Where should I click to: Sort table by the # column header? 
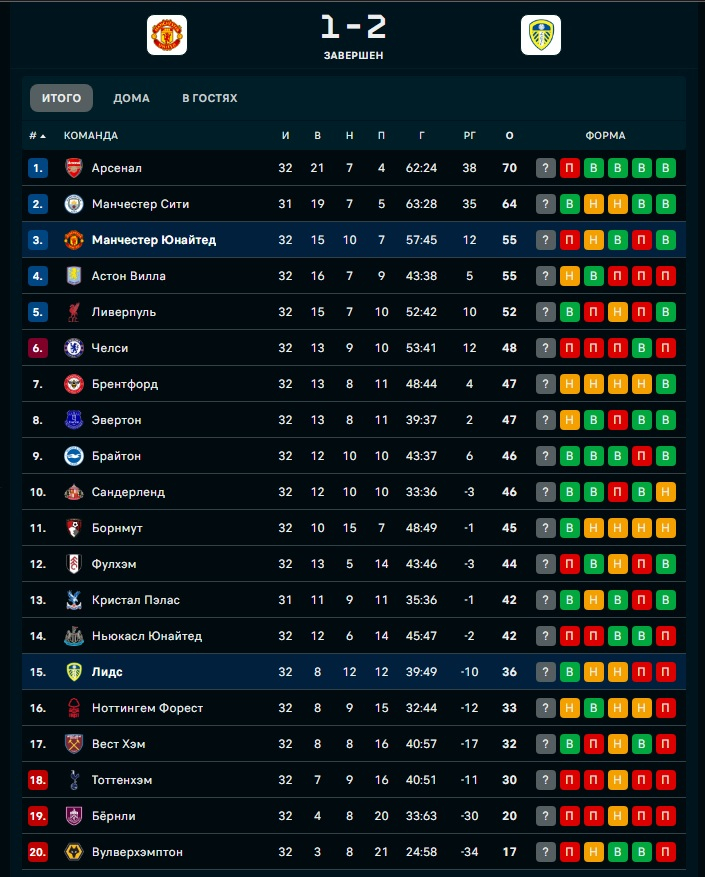[x=37, y=136]
